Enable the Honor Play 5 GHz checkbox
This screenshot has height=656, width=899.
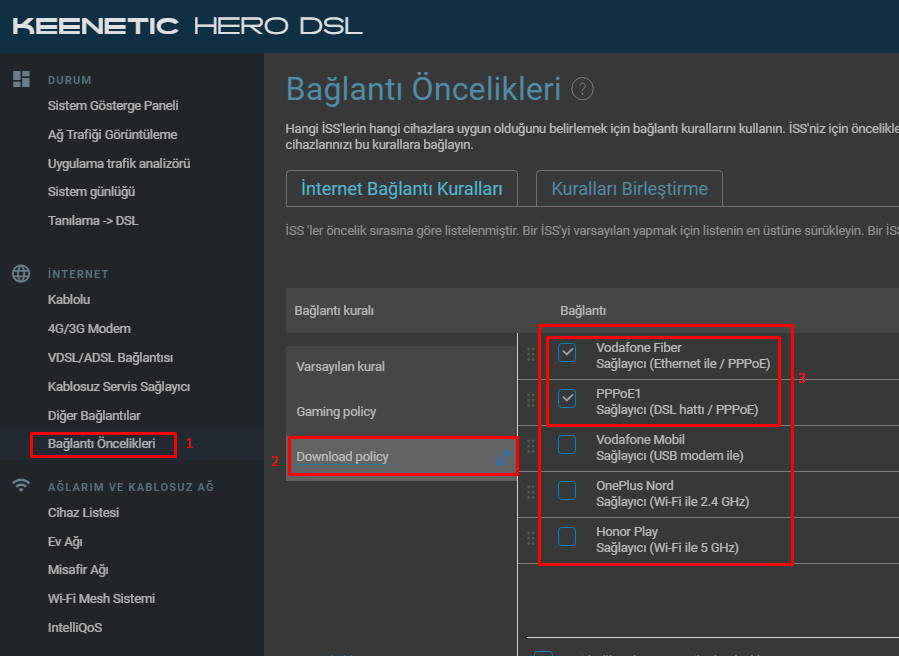tap(567, 536)
